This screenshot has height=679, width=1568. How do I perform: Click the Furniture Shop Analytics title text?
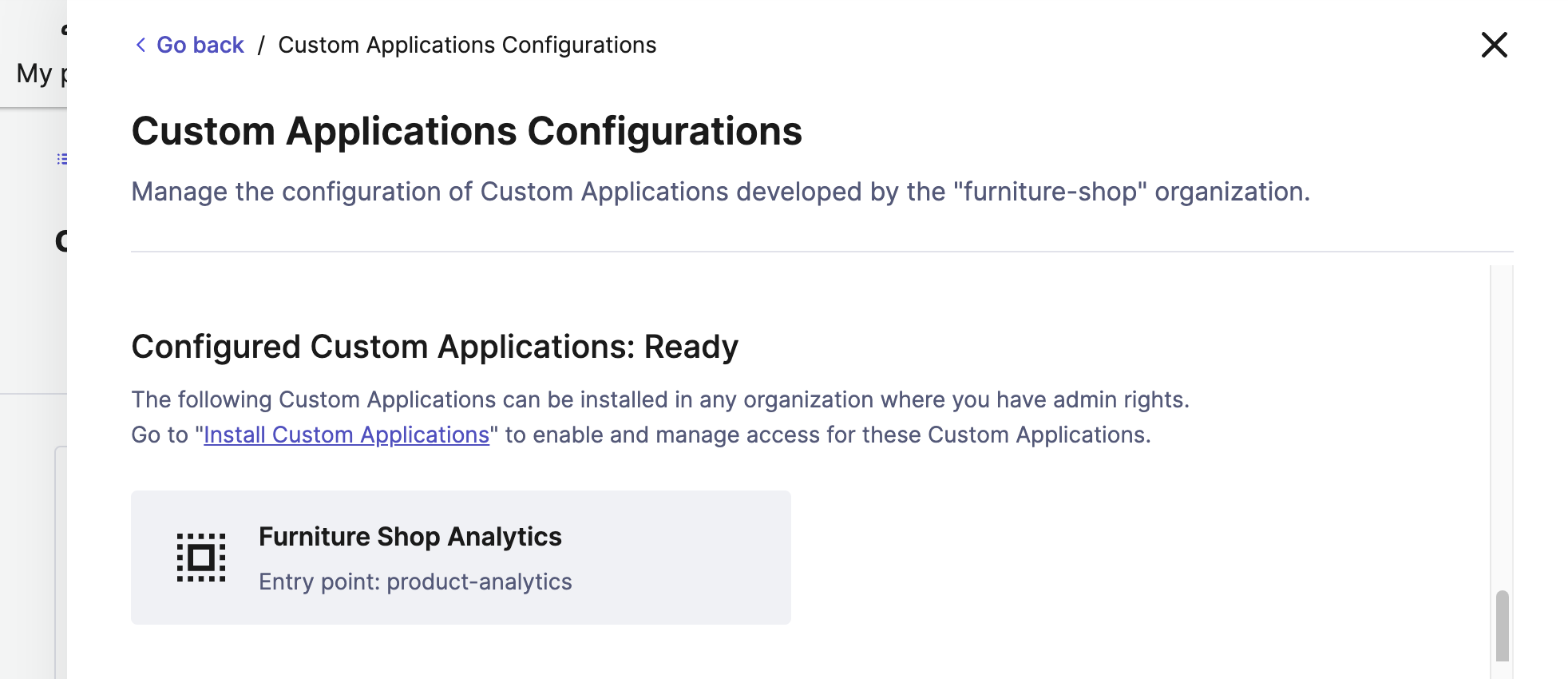coord(410,537)
